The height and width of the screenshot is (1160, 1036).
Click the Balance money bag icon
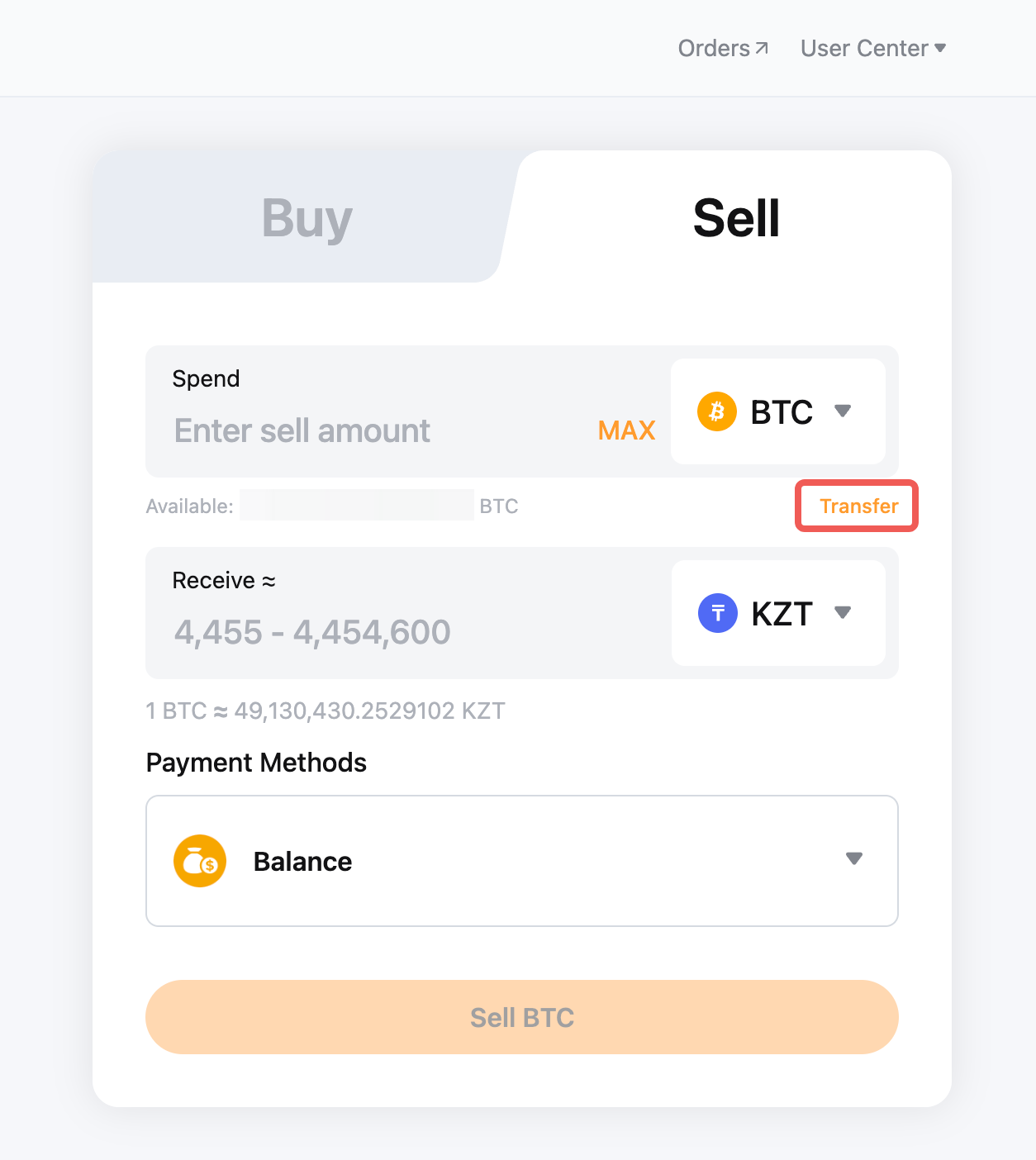pos(200,861)
